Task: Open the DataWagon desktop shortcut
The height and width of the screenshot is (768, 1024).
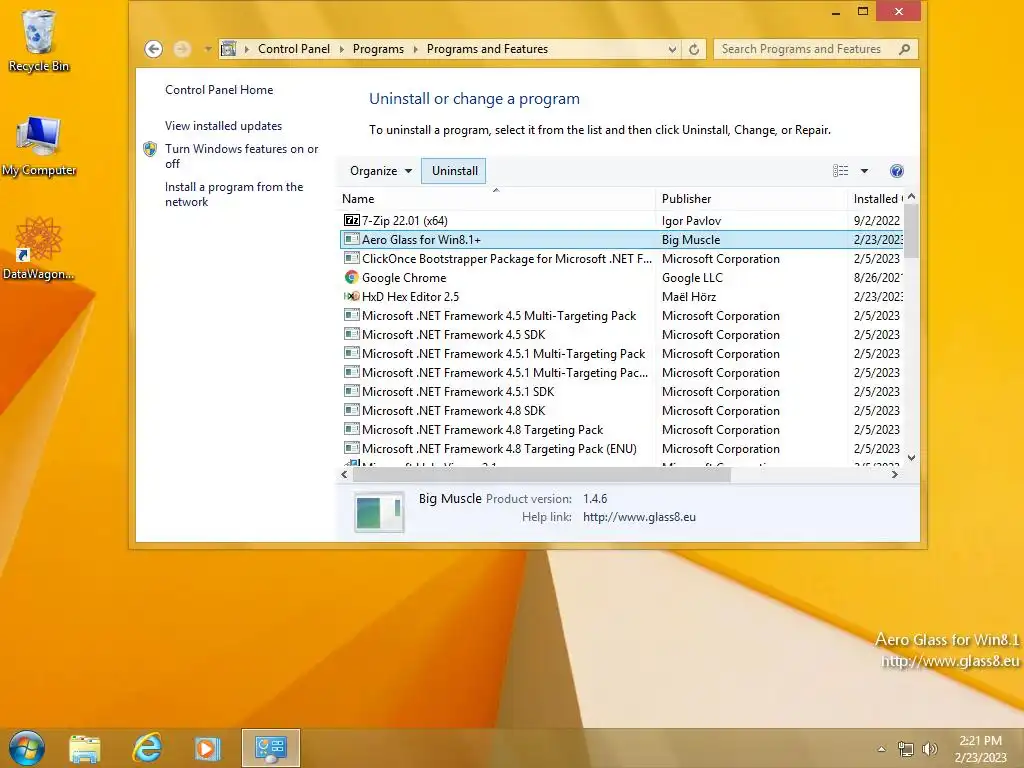Action: pos(39,249)
